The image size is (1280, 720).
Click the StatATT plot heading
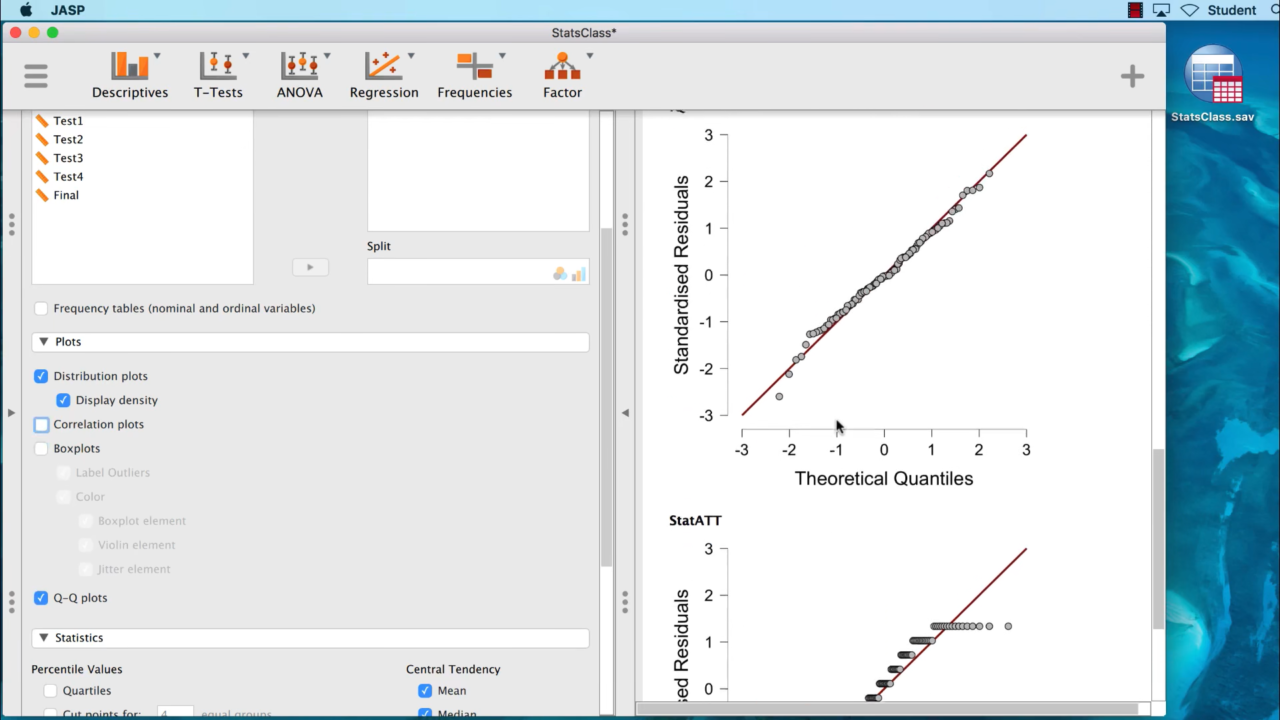[695, 521]
